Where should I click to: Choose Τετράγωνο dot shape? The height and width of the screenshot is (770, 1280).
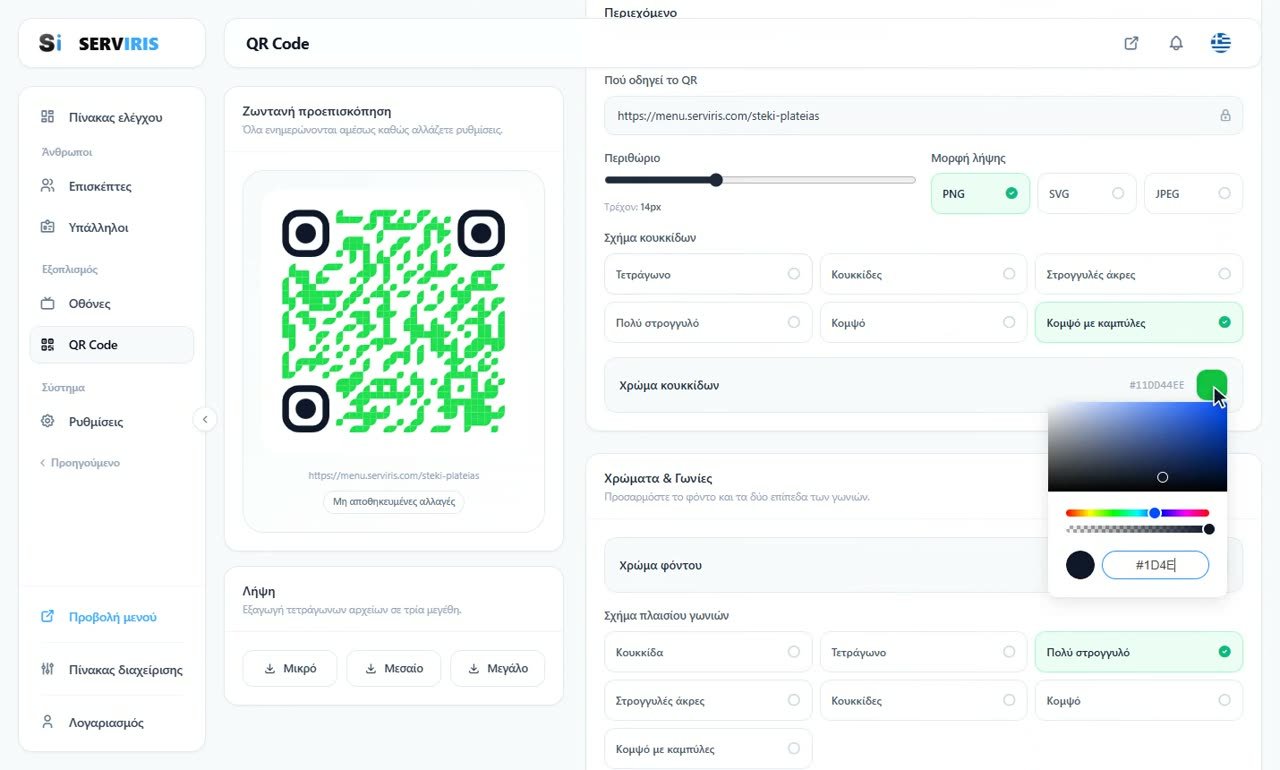(x=708, y=274)
